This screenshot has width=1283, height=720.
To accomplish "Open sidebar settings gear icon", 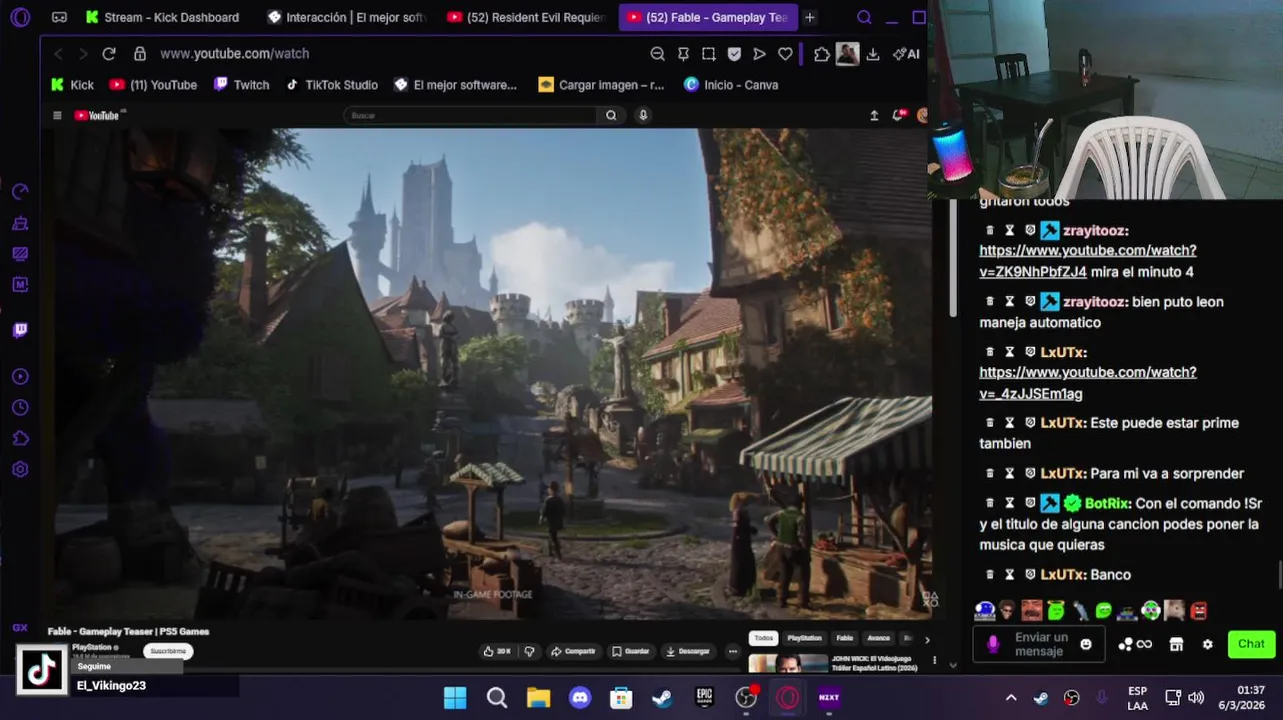I will [20, 469].
